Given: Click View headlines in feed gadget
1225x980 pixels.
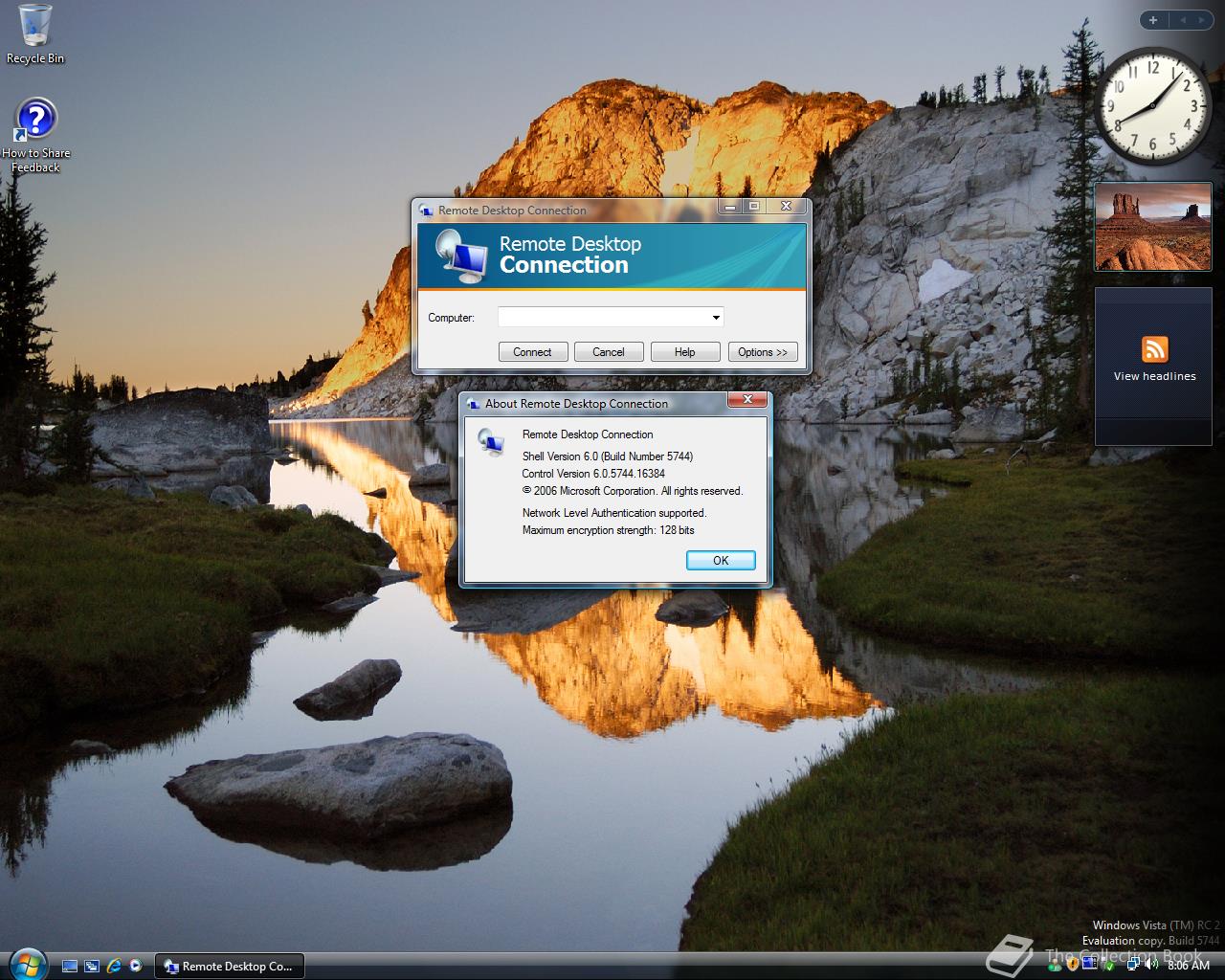Looking at the screenshot, I should [x=1154, y=376].
